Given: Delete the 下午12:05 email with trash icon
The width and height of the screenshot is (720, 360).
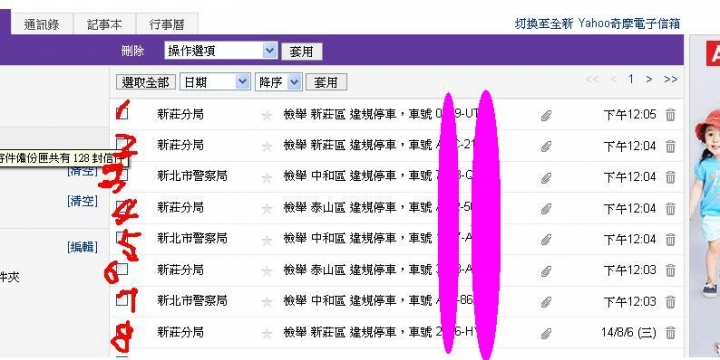Looking at the screenshot, I should [x=670, y=115].
